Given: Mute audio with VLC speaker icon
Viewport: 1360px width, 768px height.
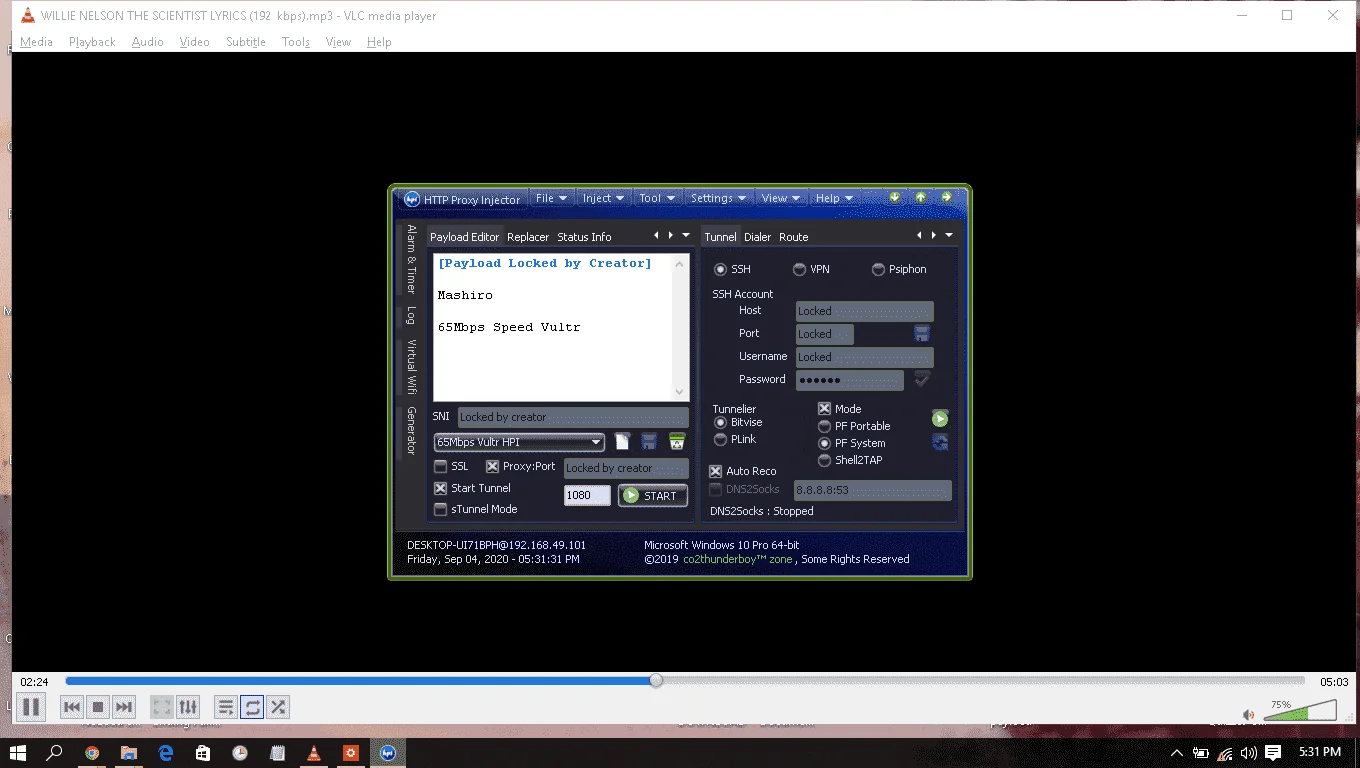Looking at the screenshot, I should 1248,714.
